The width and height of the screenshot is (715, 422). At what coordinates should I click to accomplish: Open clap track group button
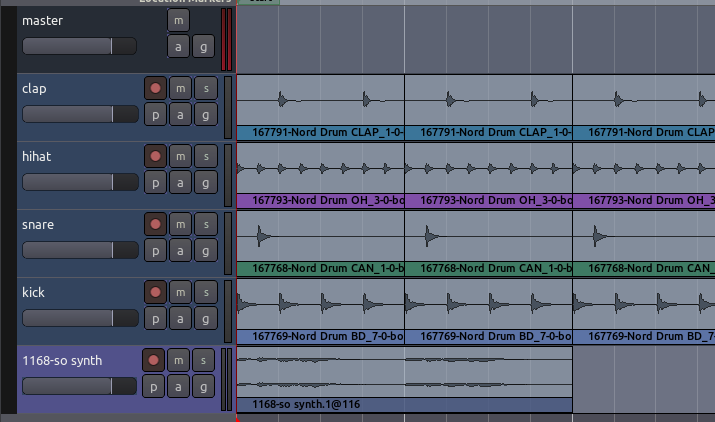pyautogui.click(x=206, y=115)
